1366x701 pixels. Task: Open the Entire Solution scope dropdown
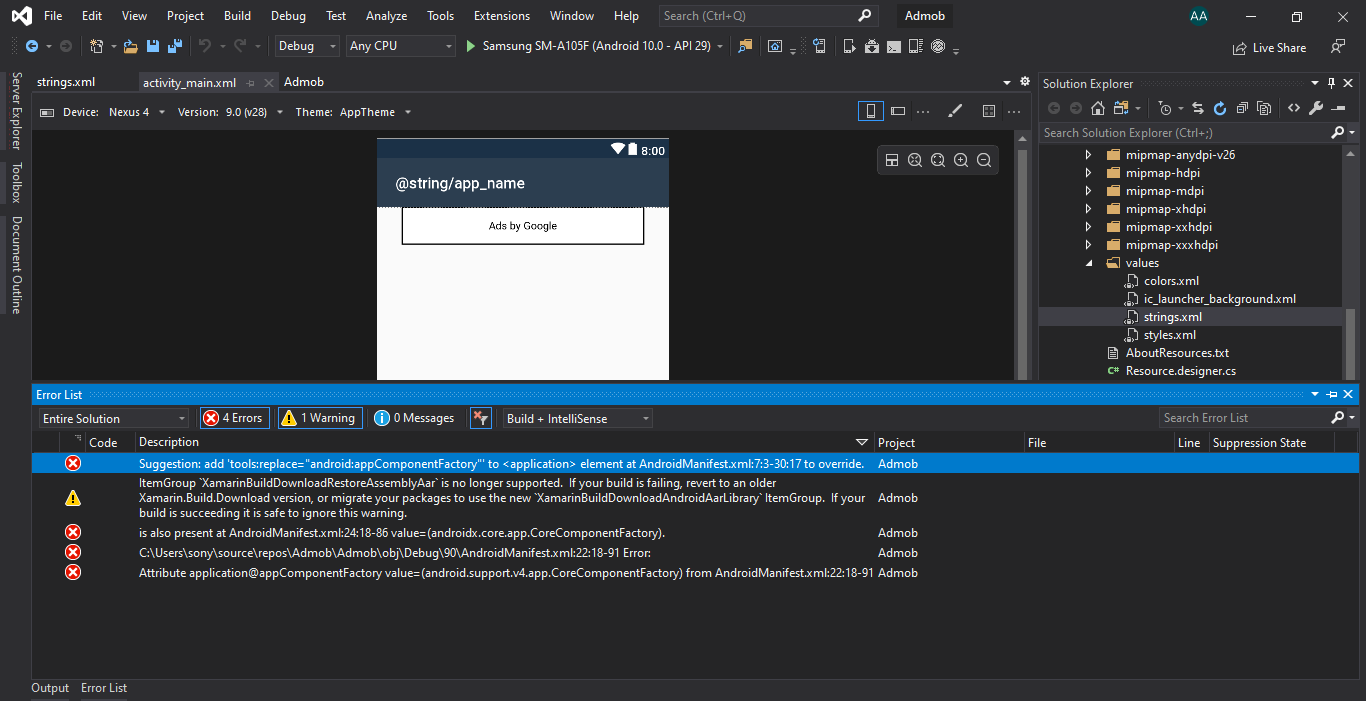coord(114,418)
